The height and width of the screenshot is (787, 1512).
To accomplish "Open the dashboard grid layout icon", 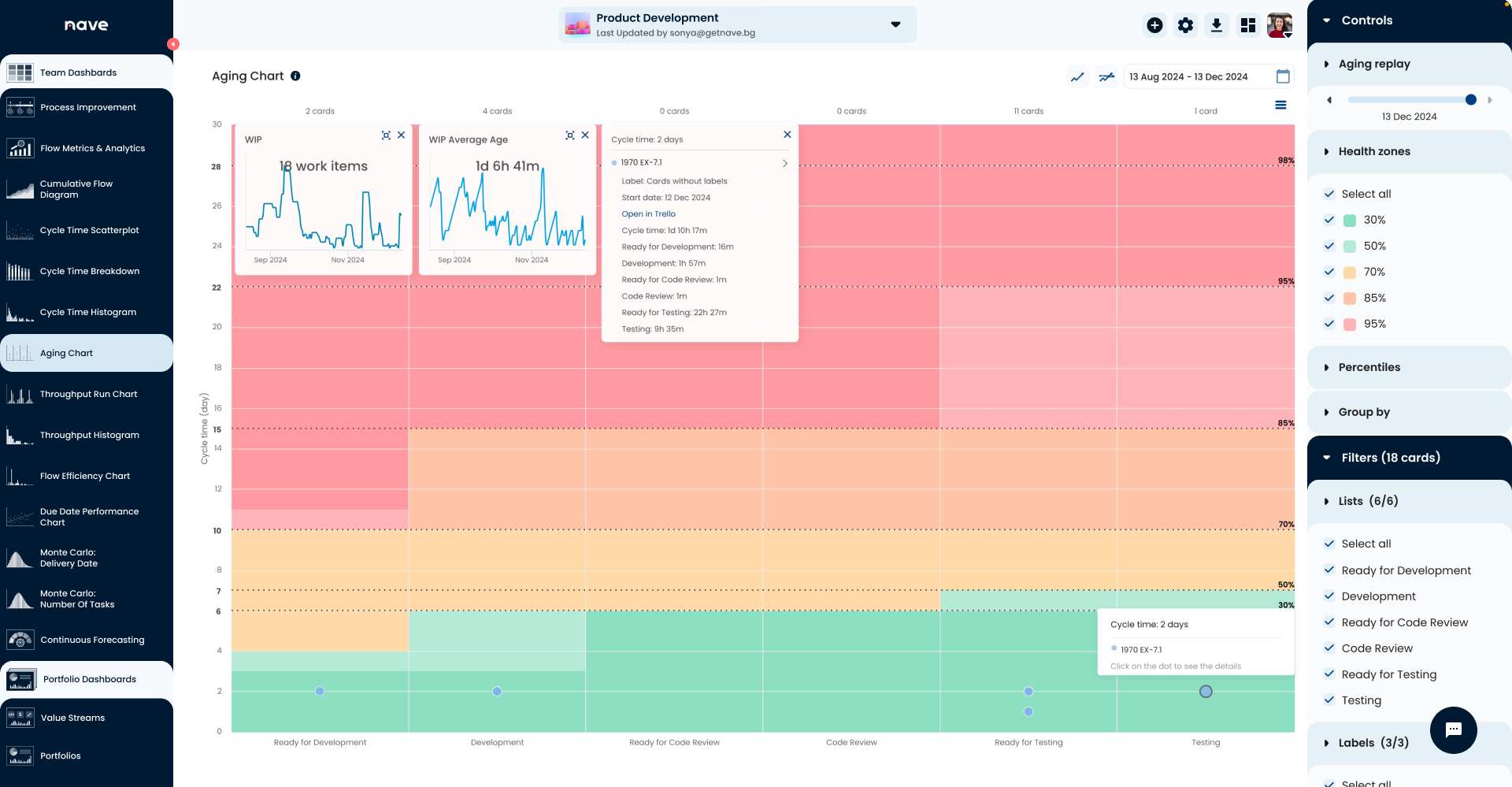I will [x=1248, y=25].
